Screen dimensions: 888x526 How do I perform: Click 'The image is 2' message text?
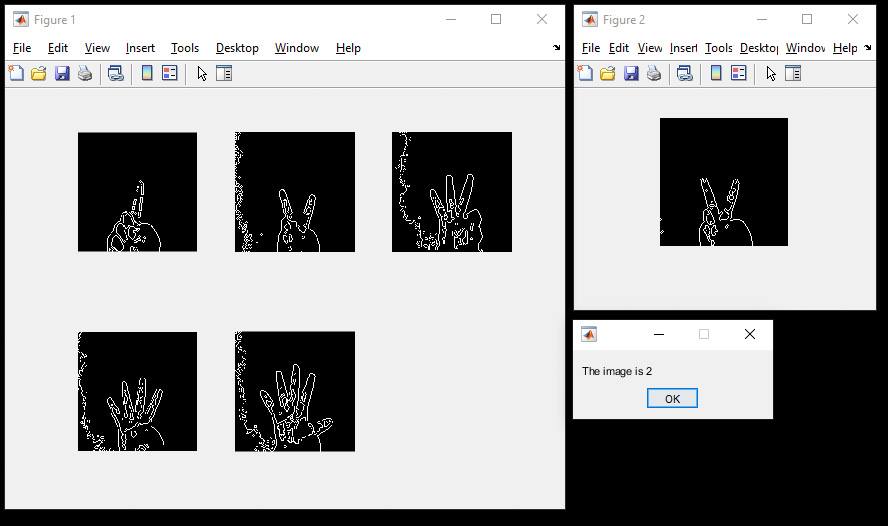(x=617, y=371)
